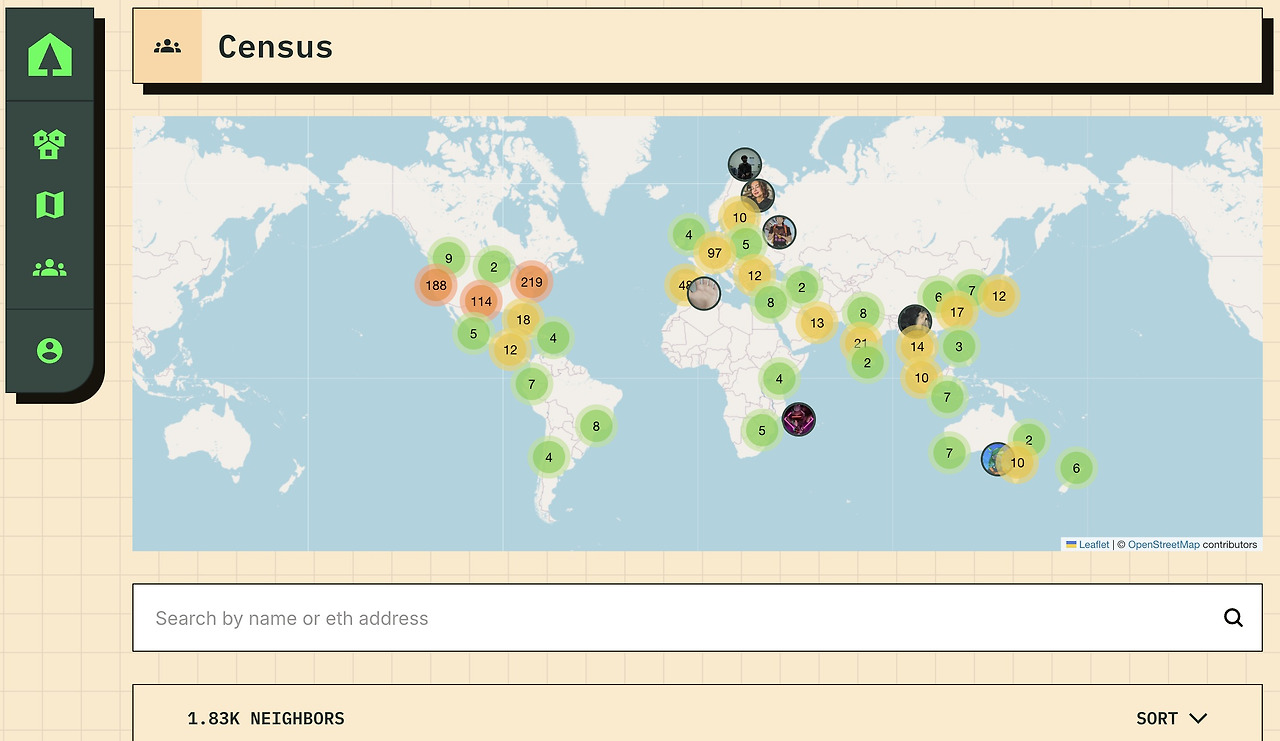Select the 3 cluster marker
Screen dimensions: 1280x741
959,347
